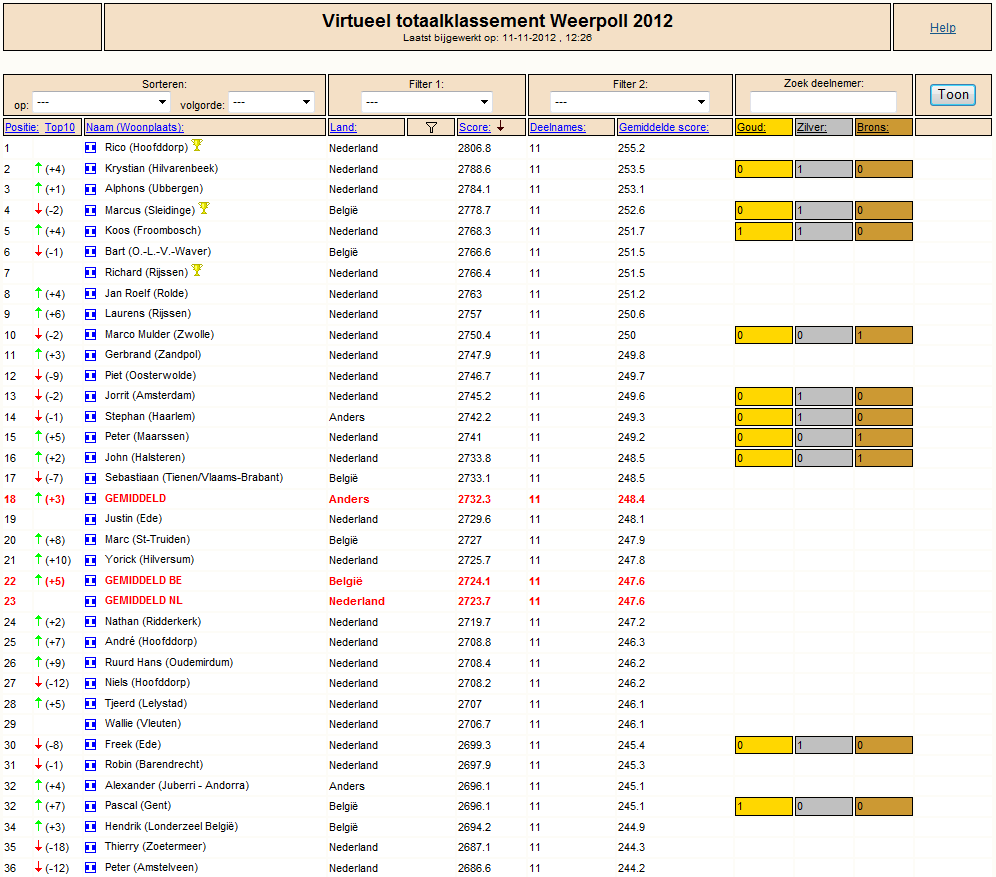
Task: Click the red GEMIDDELD name in row 18
Action: (135, 499)
